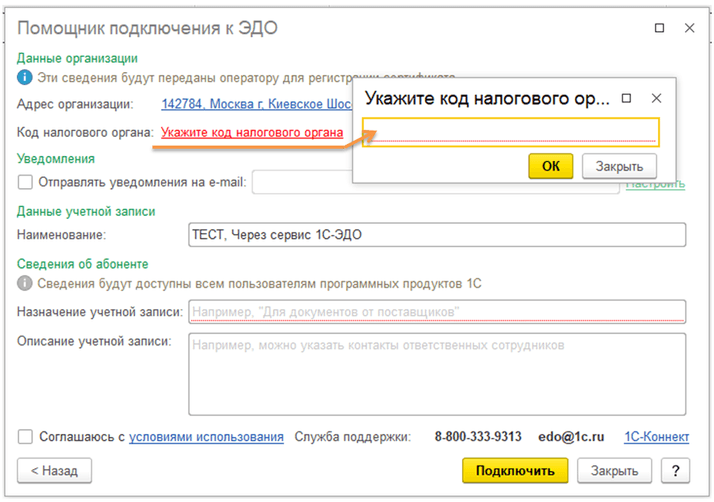Viewport: 714px width, 502px height.
Task: Click the Настроить link
Action: click(655, 184)
